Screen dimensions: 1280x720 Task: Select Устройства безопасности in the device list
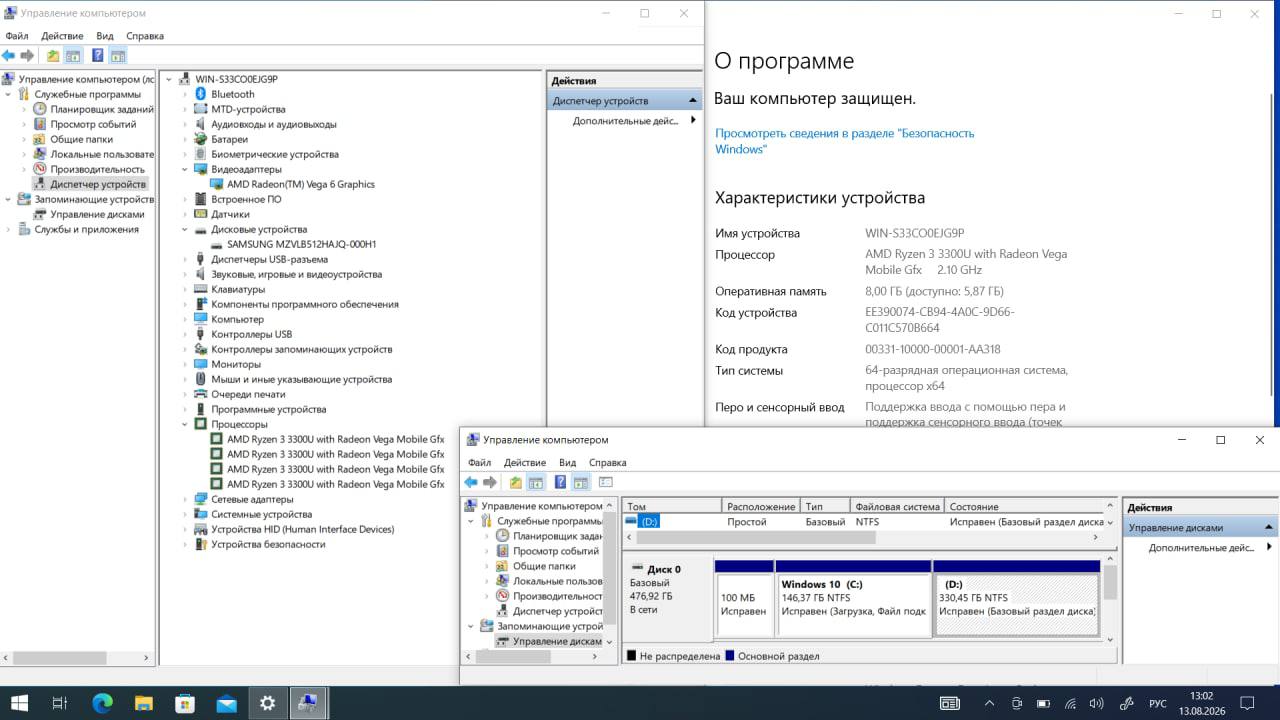(x=268, y=544)
